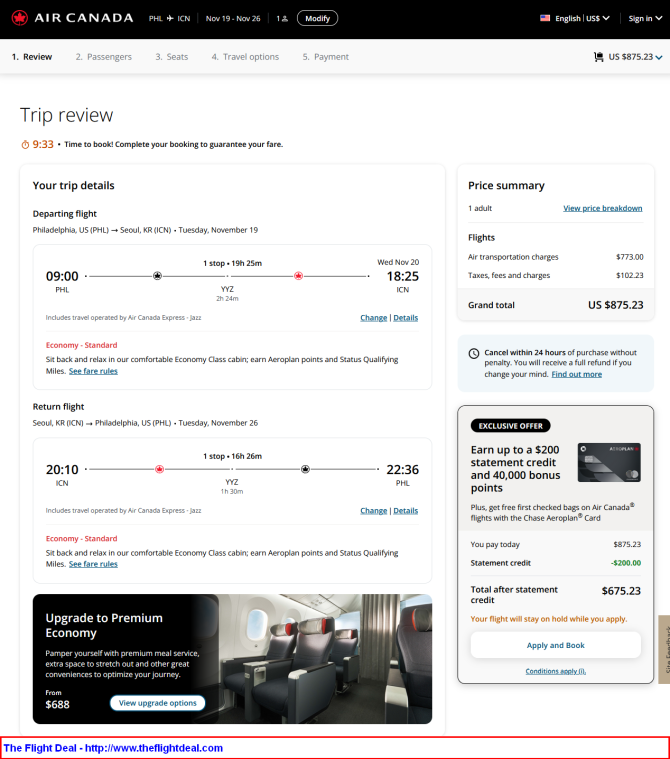
Task: Click the Trip review heading
Action: [66, 115]
